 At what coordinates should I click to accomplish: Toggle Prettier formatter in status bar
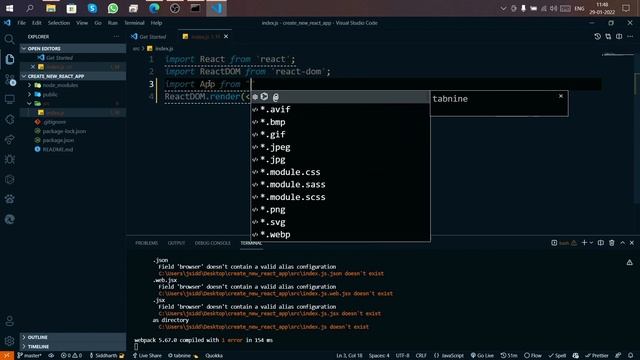click(598, 356)
